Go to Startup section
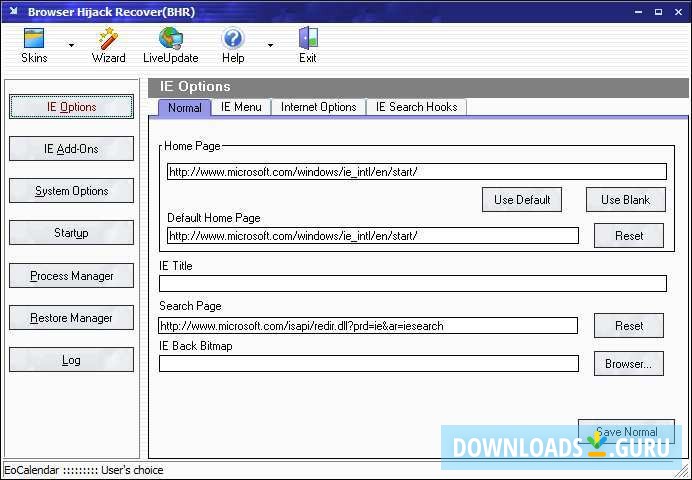The width and height of the screenshot is (692, 480). coord(71,232)
